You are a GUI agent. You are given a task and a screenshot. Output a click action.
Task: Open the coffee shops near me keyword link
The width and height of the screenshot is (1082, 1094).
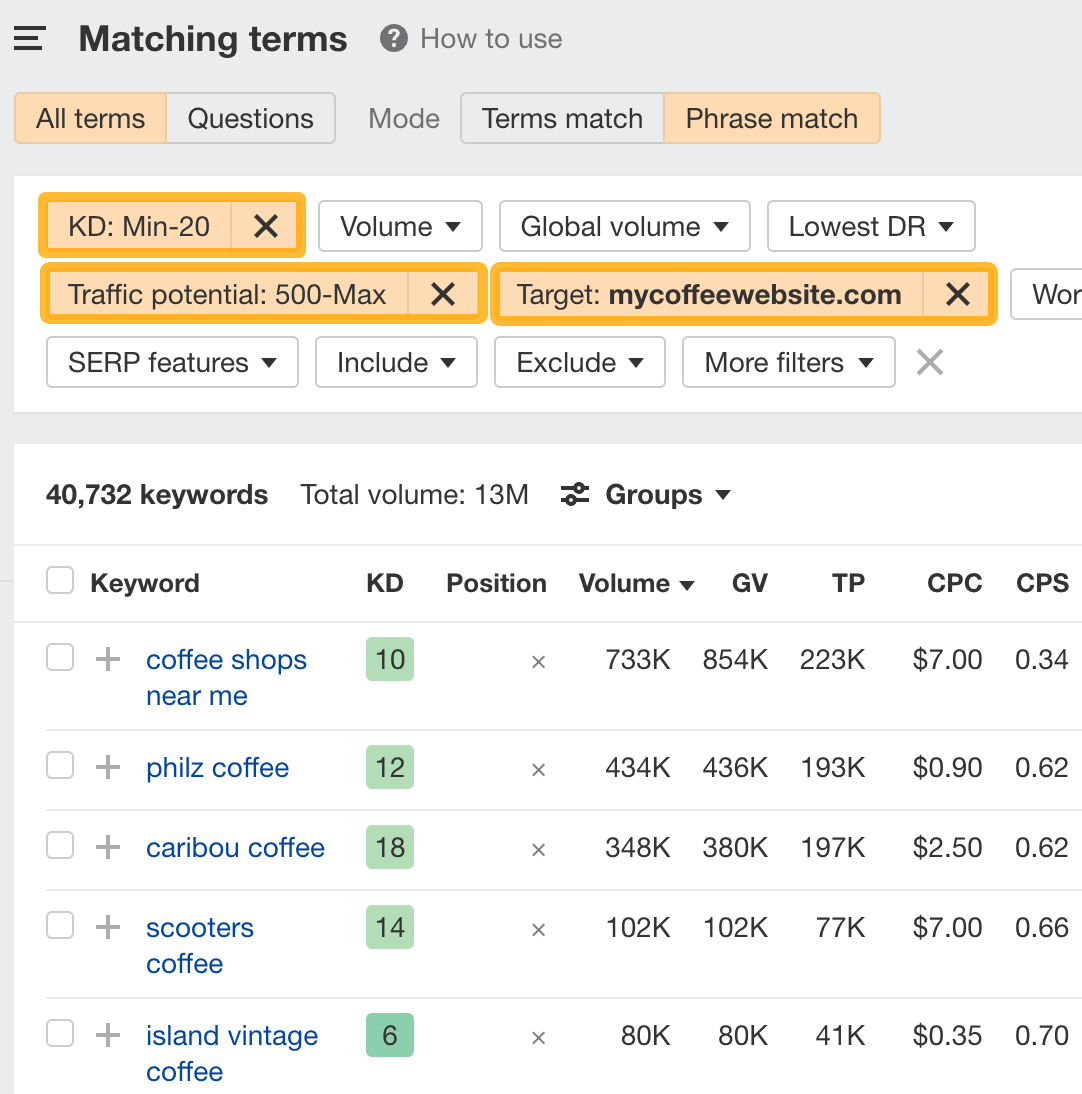(x=226, y=677)
